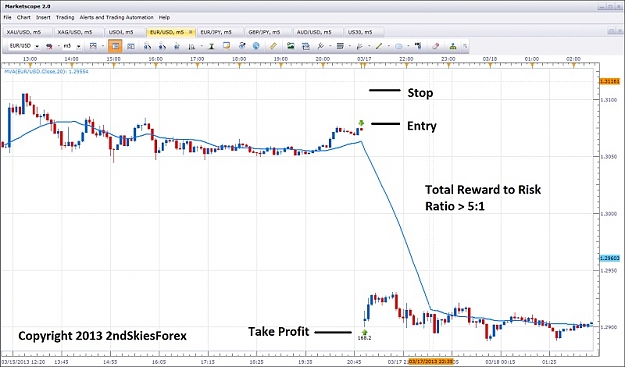Select the EUR/USD, m5 chart tab
The width and height of the screenshot is (625, 367).
point(171,32)
